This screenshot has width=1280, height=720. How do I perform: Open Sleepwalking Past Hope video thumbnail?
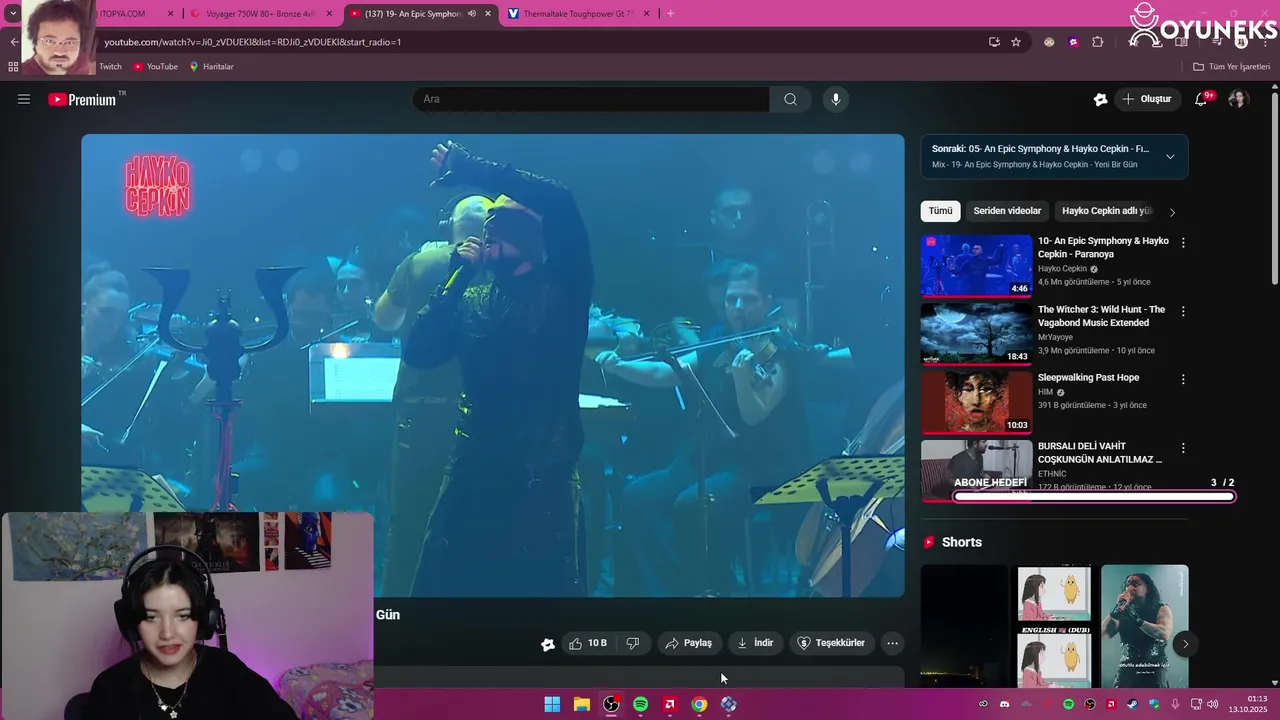pyautogui.click(x=976, y=402)
